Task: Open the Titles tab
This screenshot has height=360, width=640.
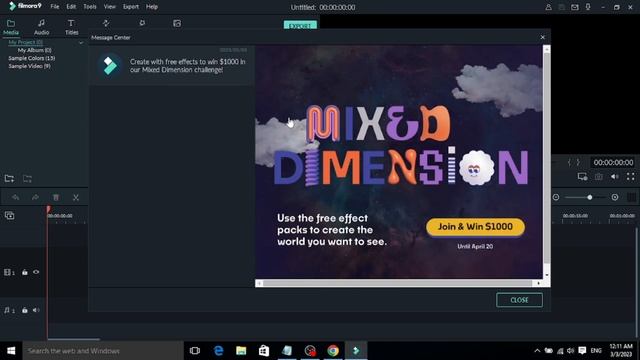Action: 71,27
